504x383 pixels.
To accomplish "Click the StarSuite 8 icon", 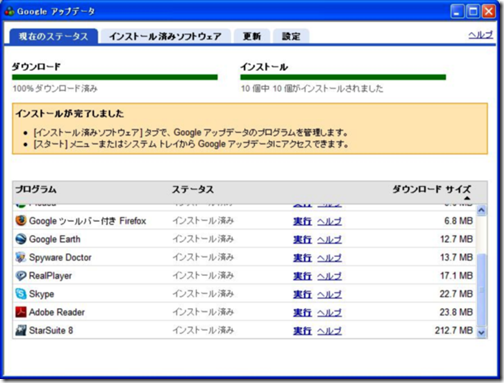I will pyautogui.click(x=21, y=330).
